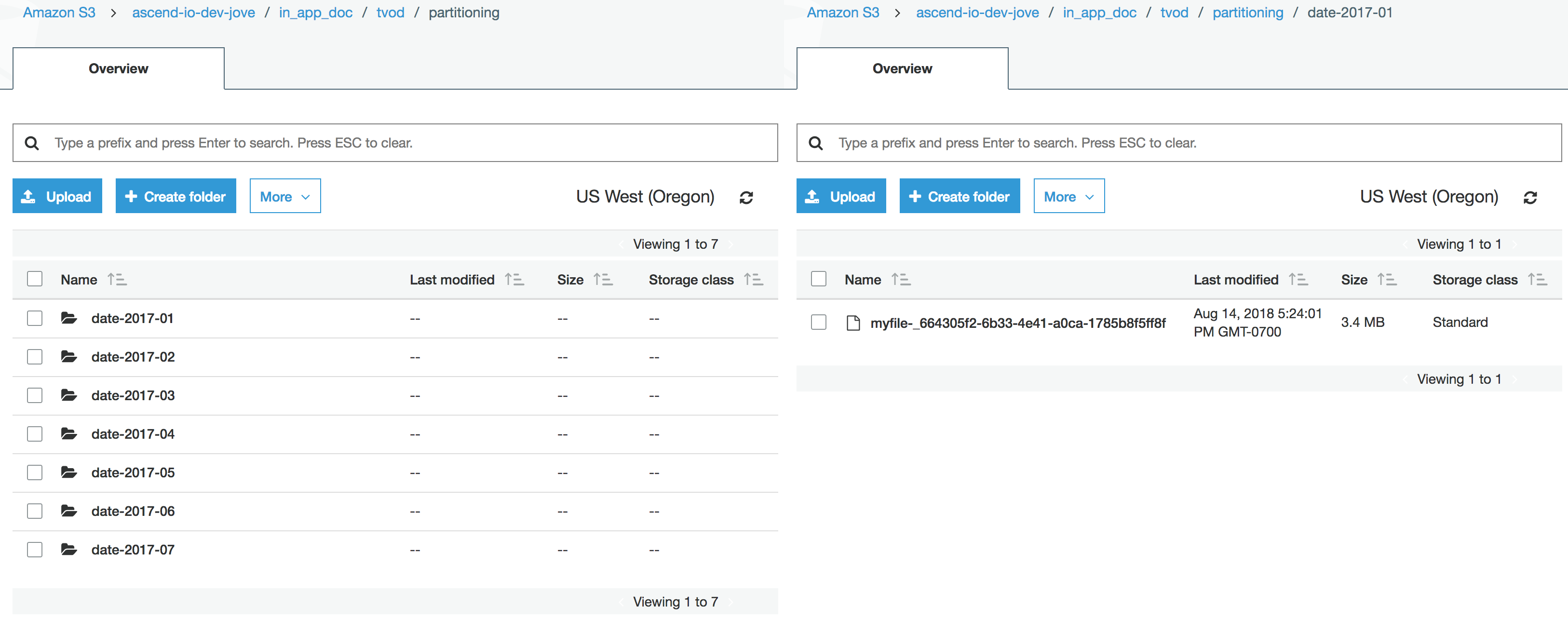This screenshot has height=621, width=1568.
Task: Click file icon next to myfile object
Action: coord(853,323)
